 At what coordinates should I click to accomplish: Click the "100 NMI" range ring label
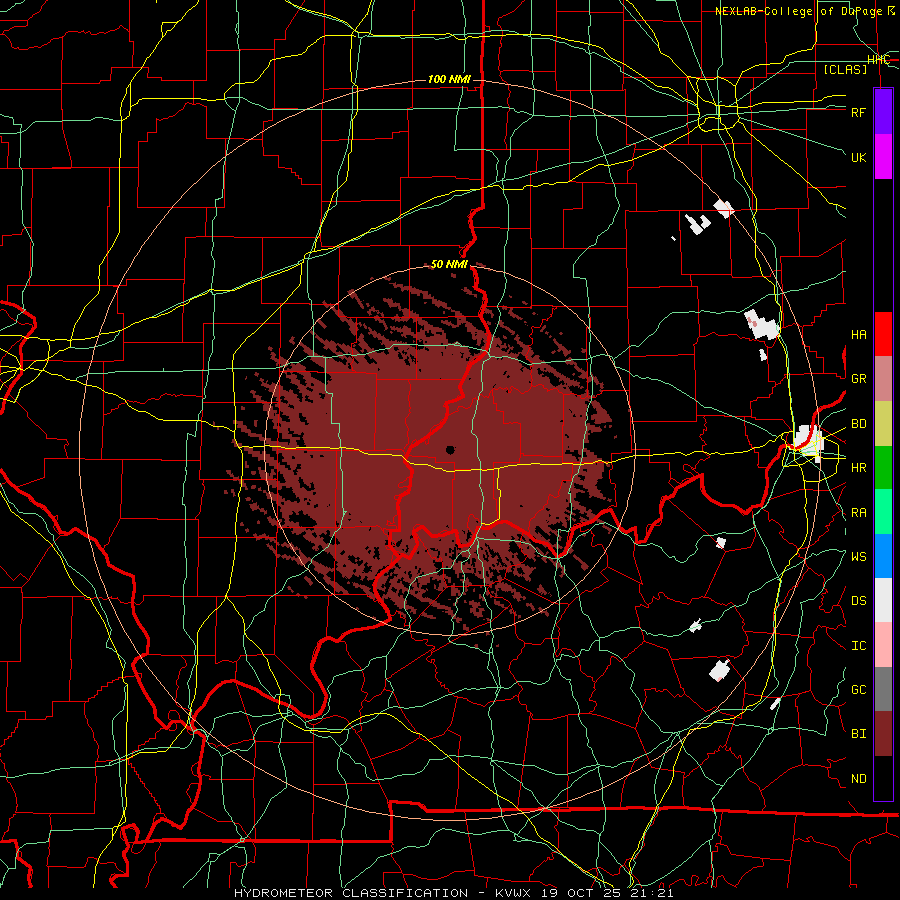click(449, 79)
